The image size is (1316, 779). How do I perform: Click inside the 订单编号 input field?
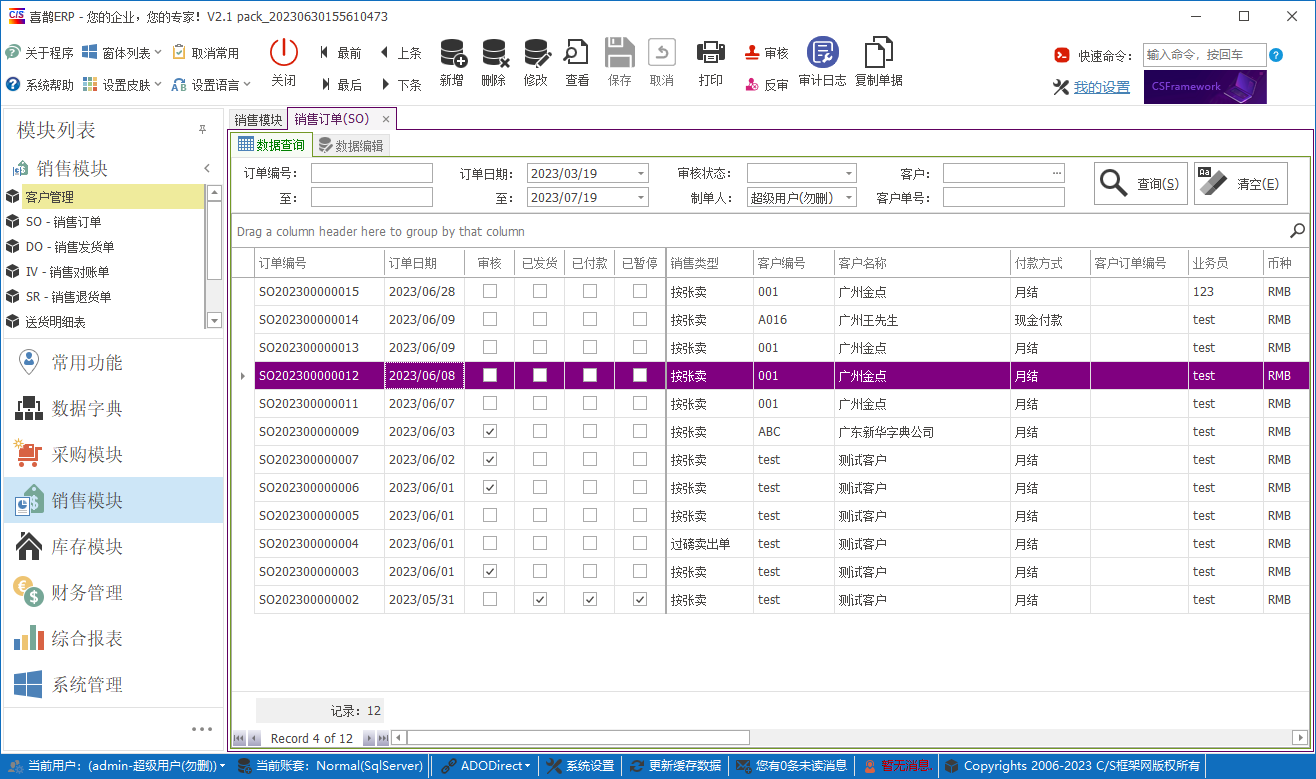tap(371, 172)
